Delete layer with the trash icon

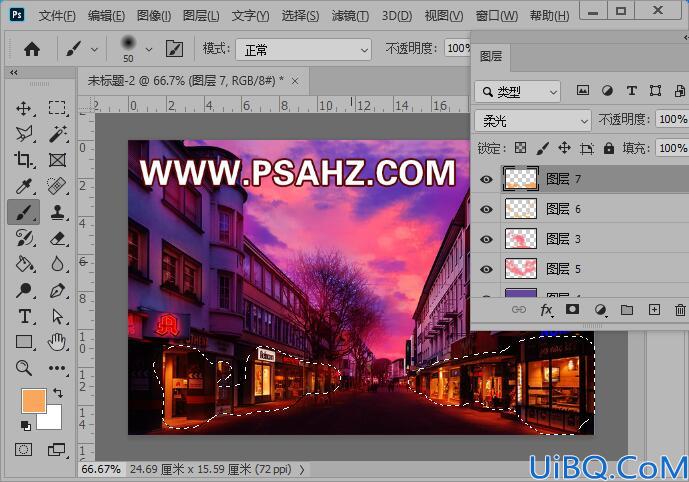680,310
